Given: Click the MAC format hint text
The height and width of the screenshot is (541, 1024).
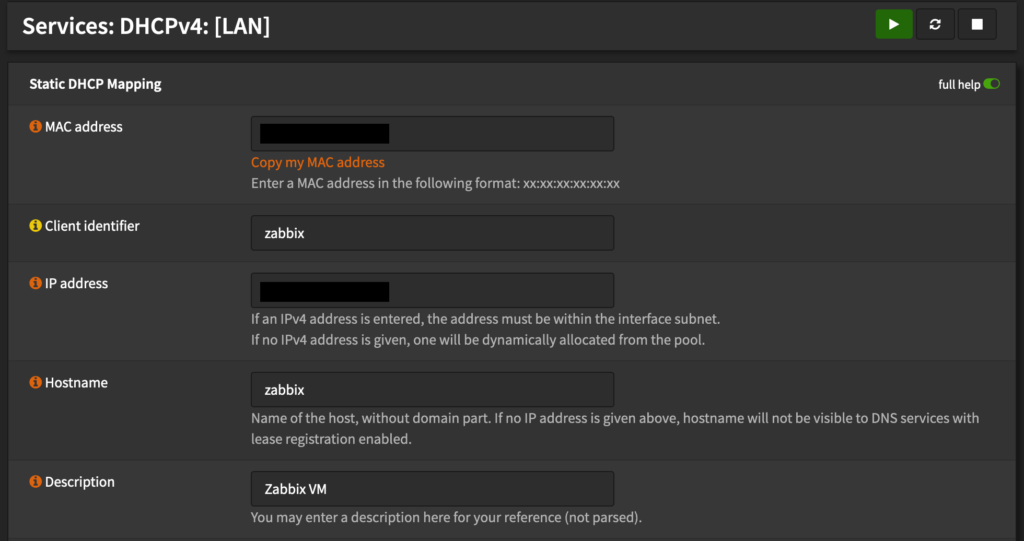Looking at the screenshot, I should point(435,184).
